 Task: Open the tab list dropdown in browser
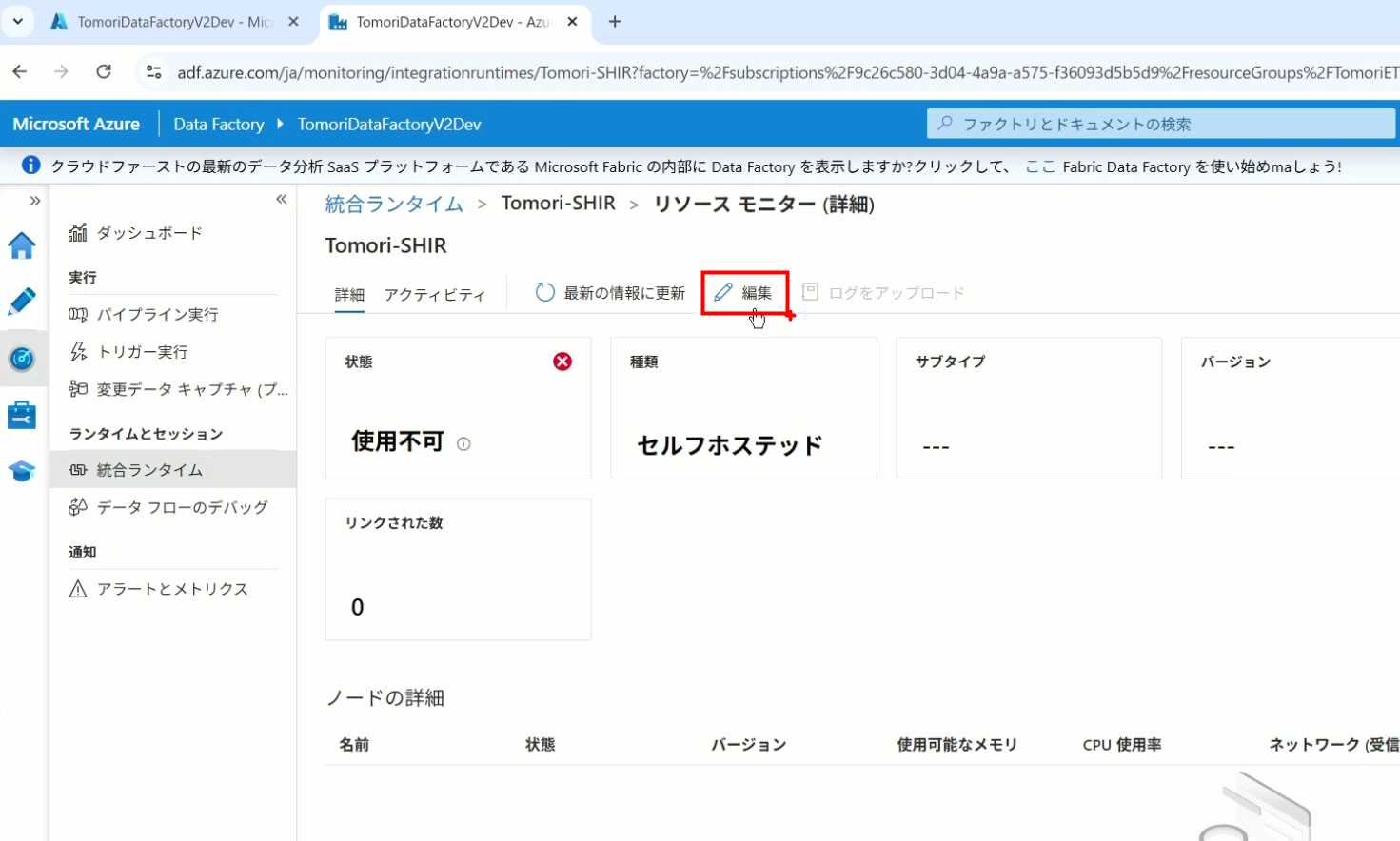(x=17, y=21)
